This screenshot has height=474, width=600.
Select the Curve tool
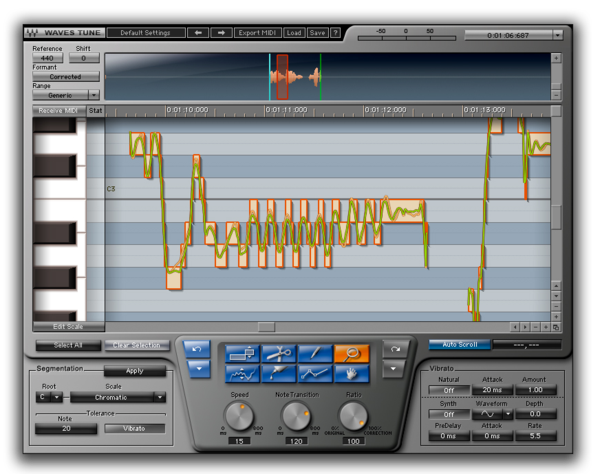[x=242, y=374]
